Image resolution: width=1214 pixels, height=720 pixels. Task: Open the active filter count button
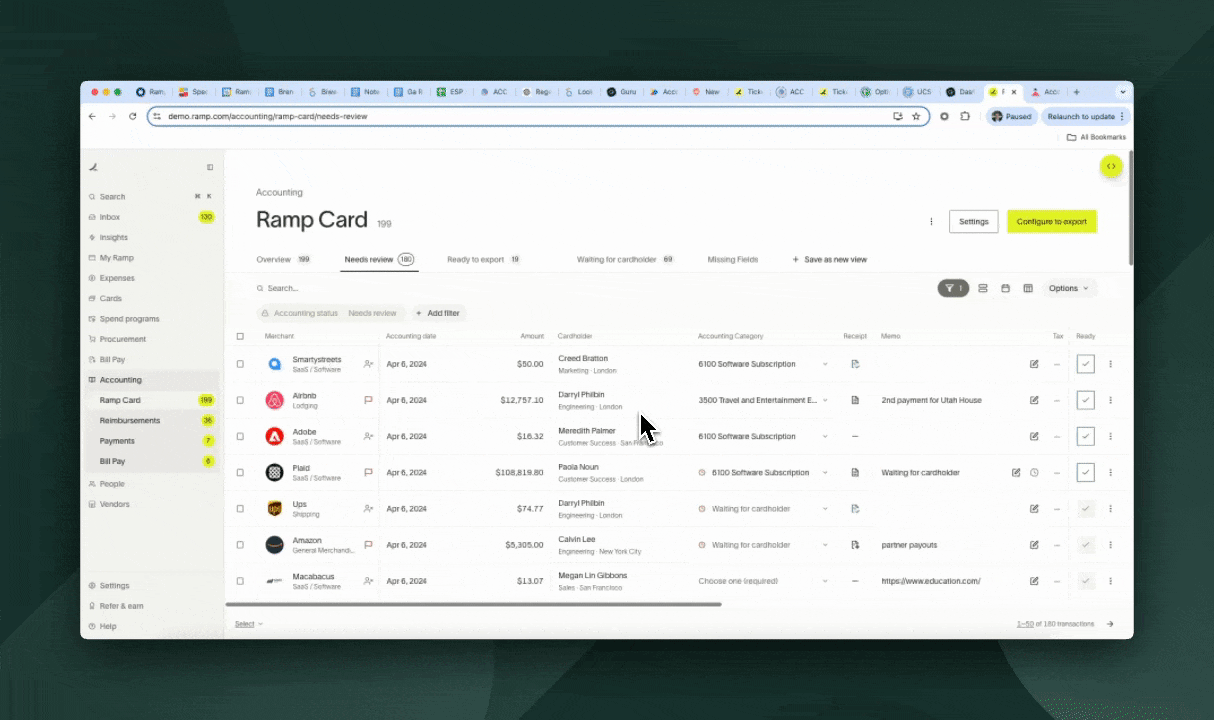[953, 288]
